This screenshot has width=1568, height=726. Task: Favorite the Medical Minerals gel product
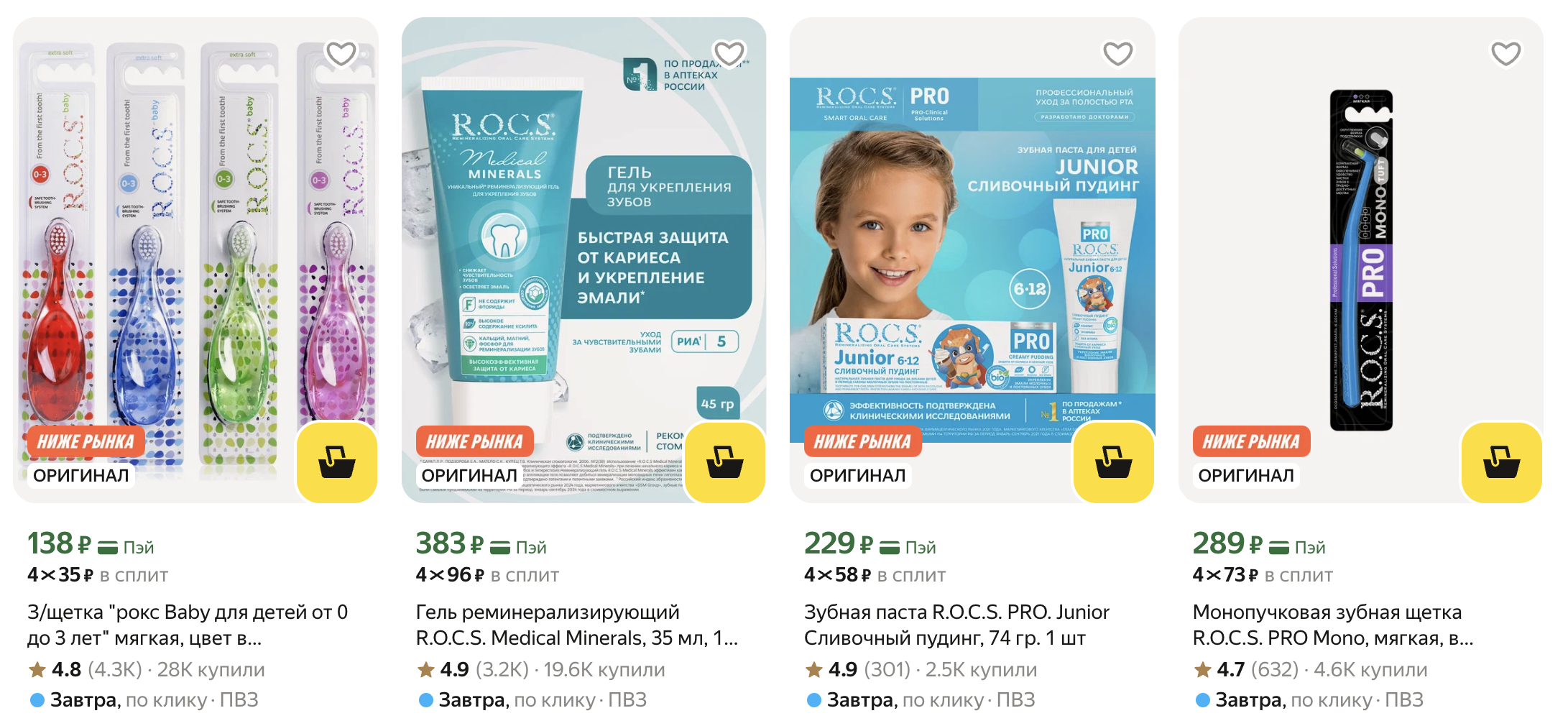point(729,53)
